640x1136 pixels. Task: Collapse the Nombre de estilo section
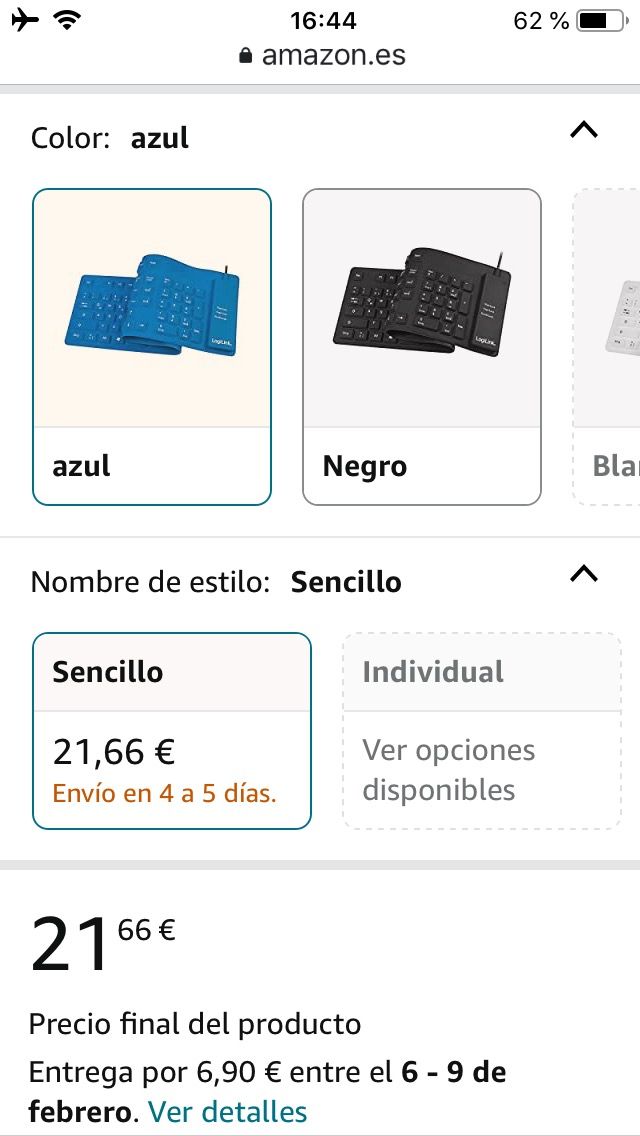pos(584,574)
